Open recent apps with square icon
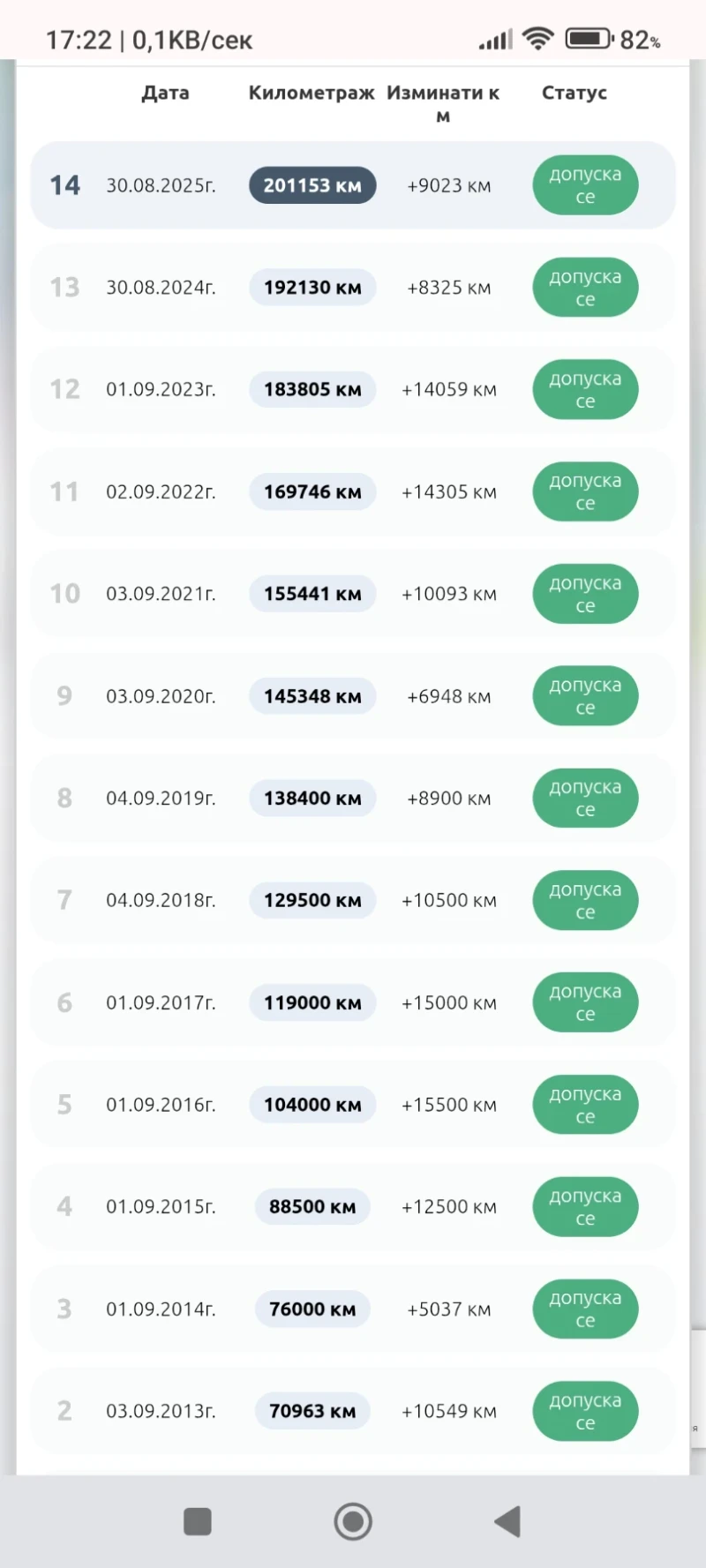The width and height of the screenshot is (706, 1568). (197, 1521)
